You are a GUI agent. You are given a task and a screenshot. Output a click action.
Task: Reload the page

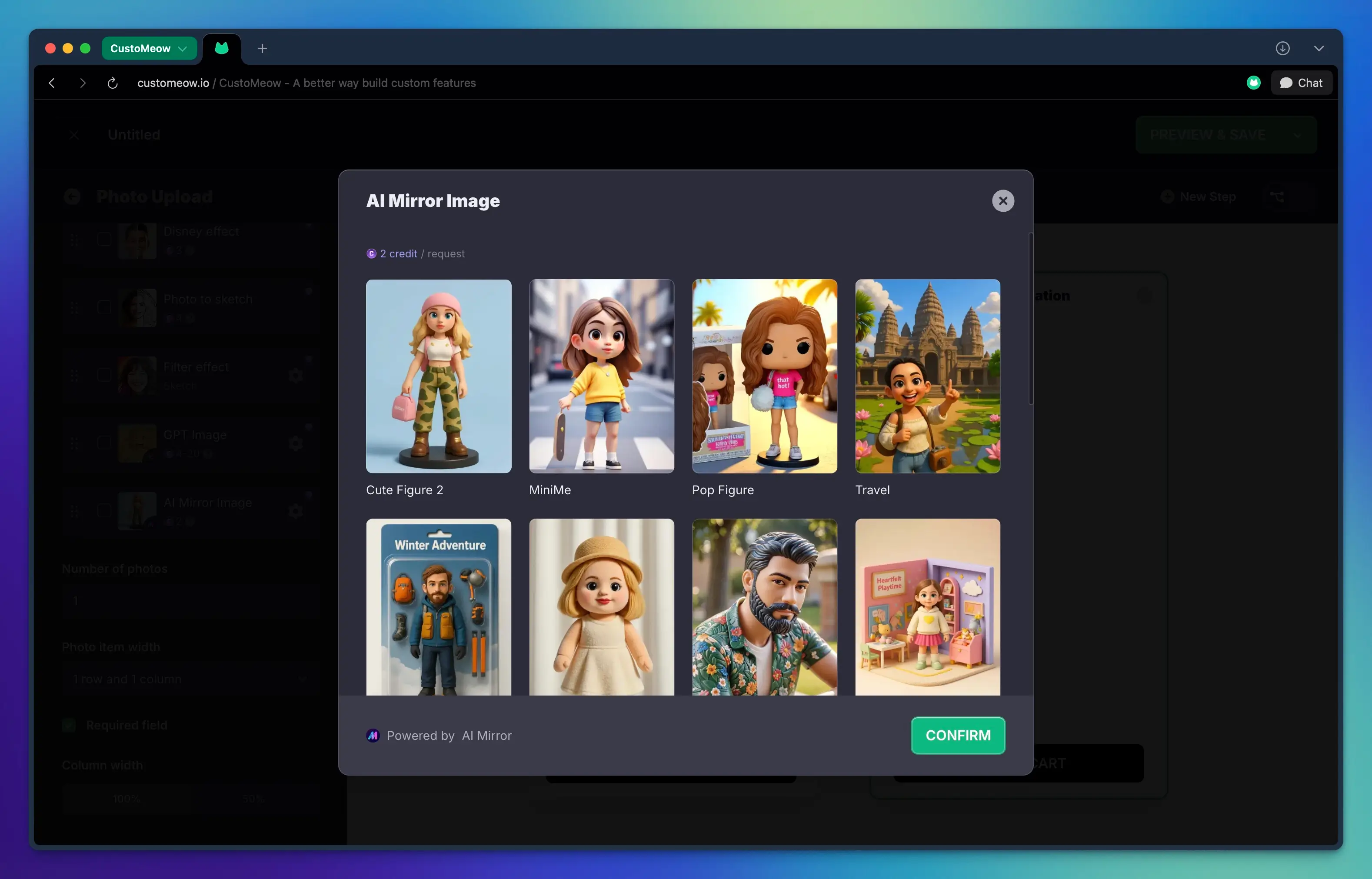[x=113, y=83]
